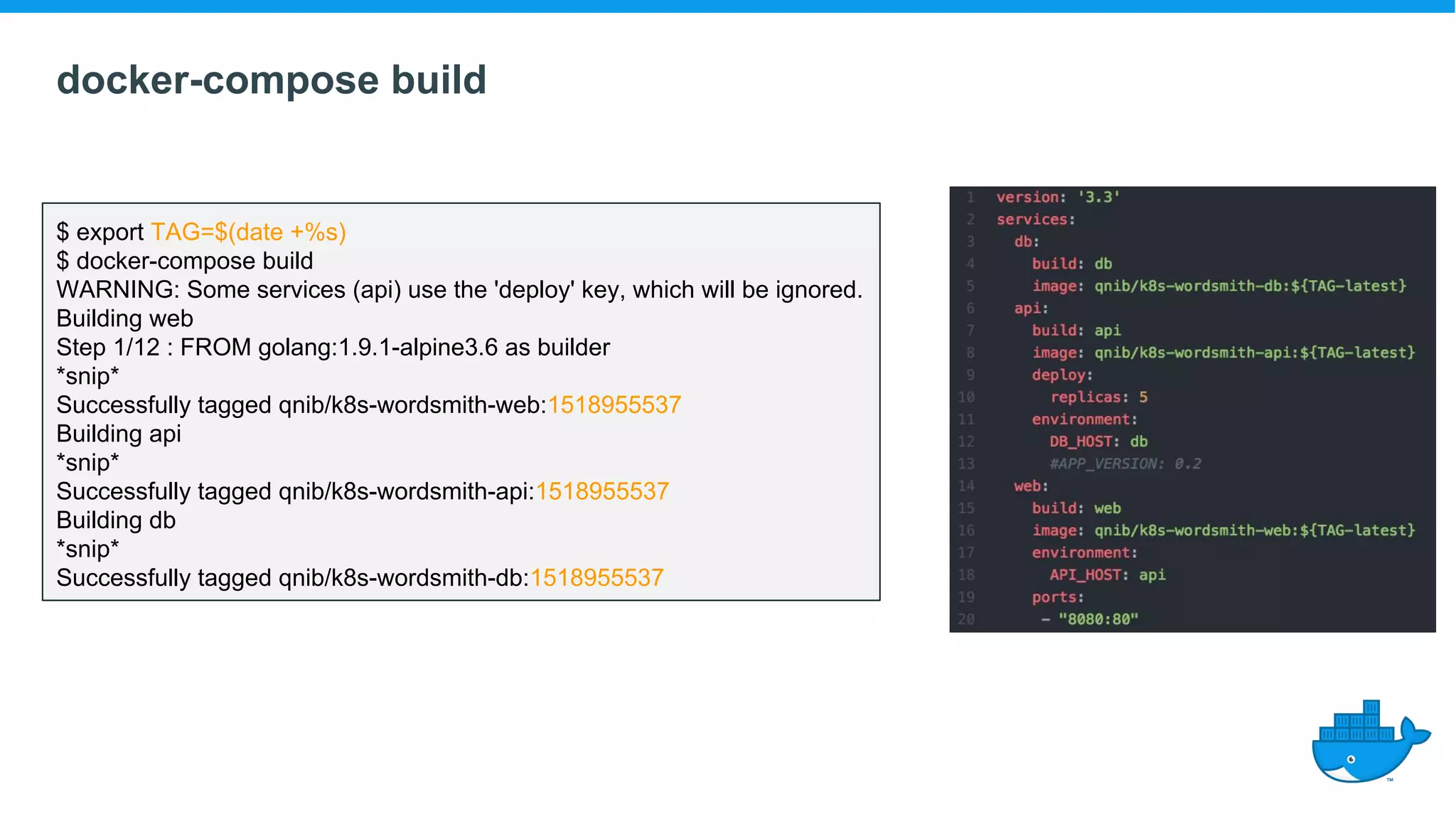This screenshot has width=1456, height=819.
Task: Click 'Step 1/12 : FROM golang:1.9.1-alpine3.6' line
Action: (x=333, y=347)
